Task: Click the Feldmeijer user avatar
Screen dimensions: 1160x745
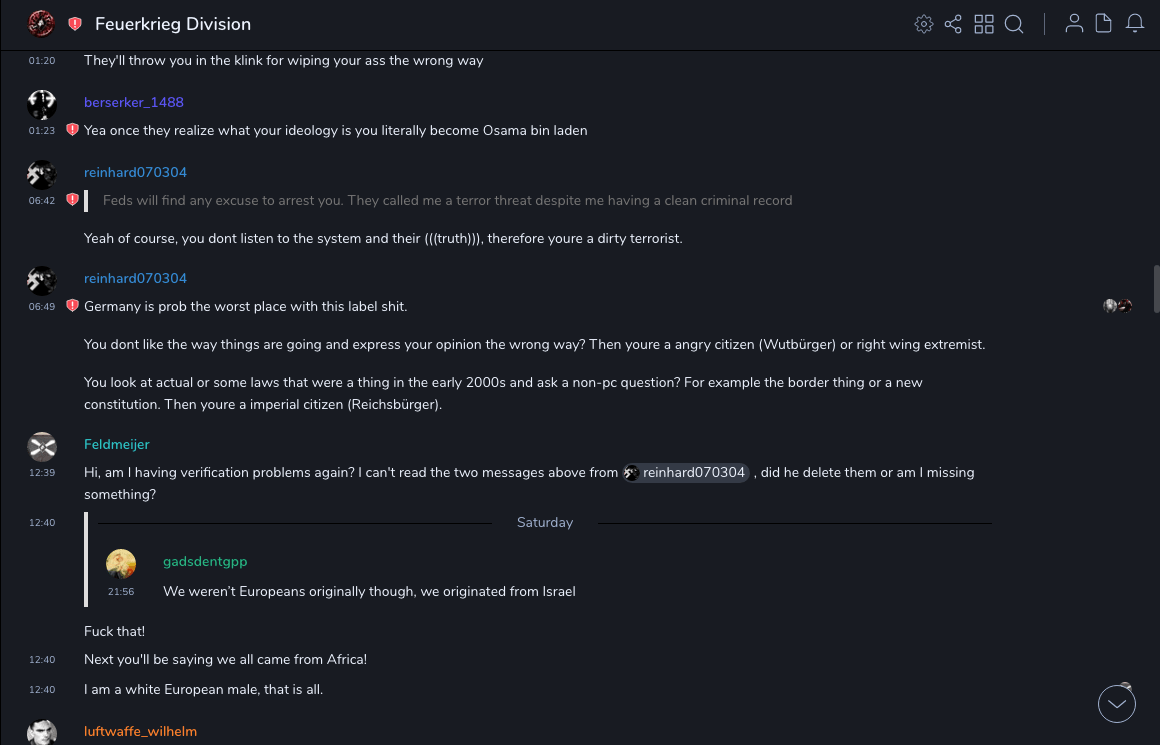Action: coord(42,446)
